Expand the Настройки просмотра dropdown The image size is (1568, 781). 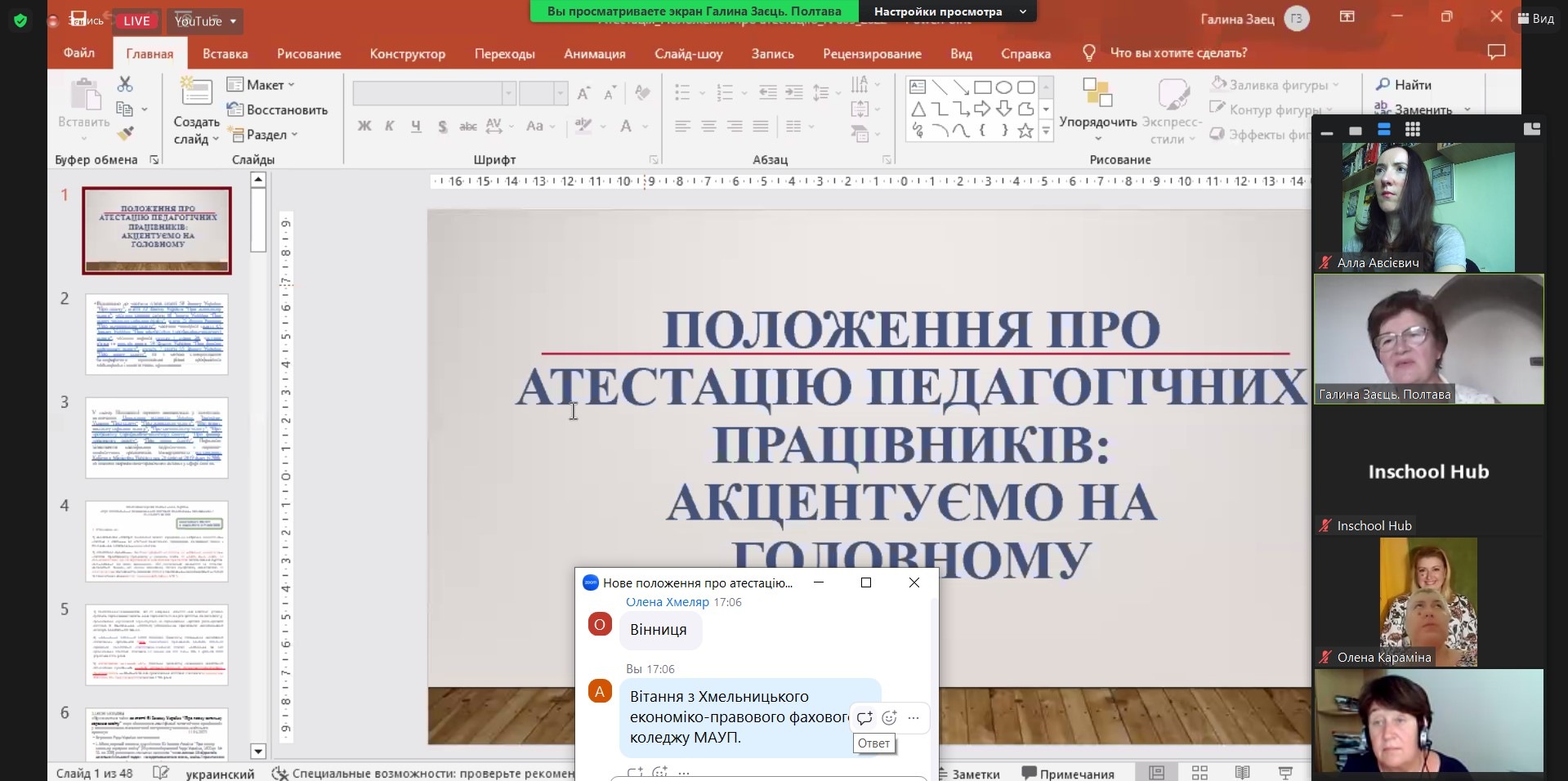948,11
